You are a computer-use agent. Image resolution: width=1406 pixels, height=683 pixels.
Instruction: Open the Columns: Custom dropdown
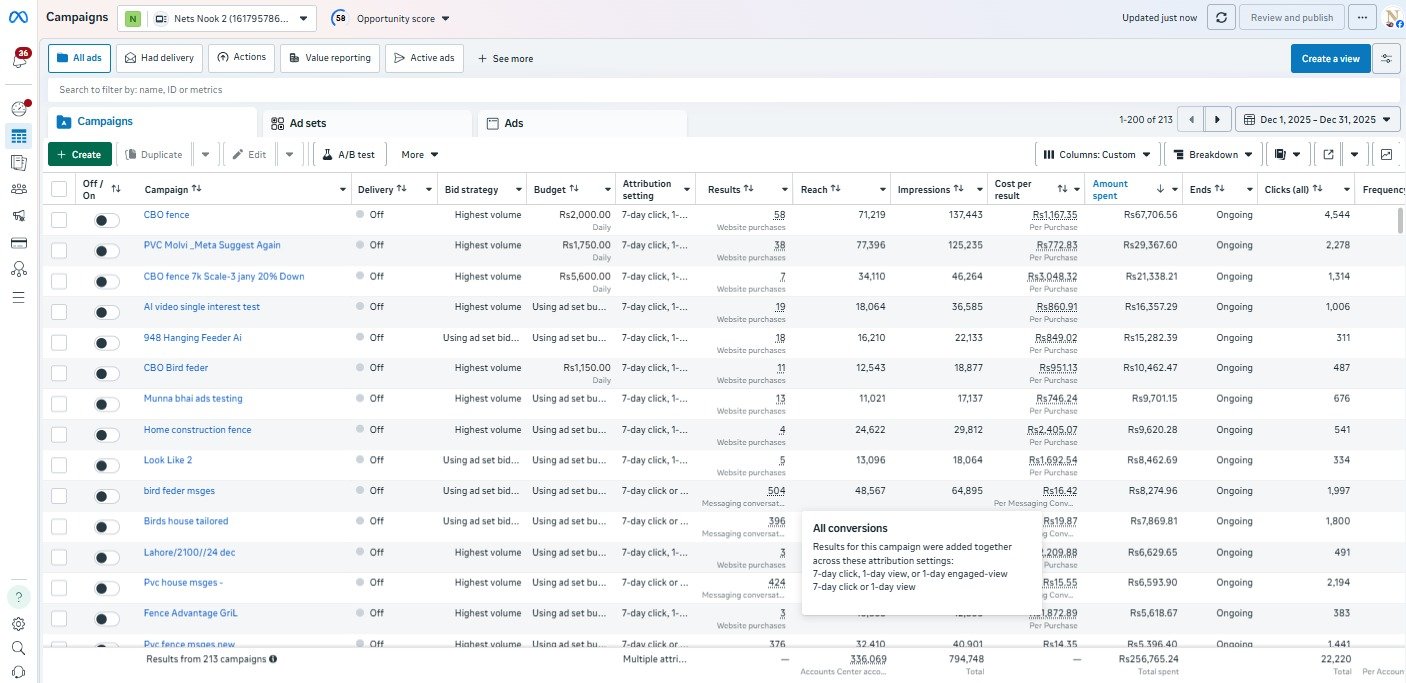coord(1097,155)
